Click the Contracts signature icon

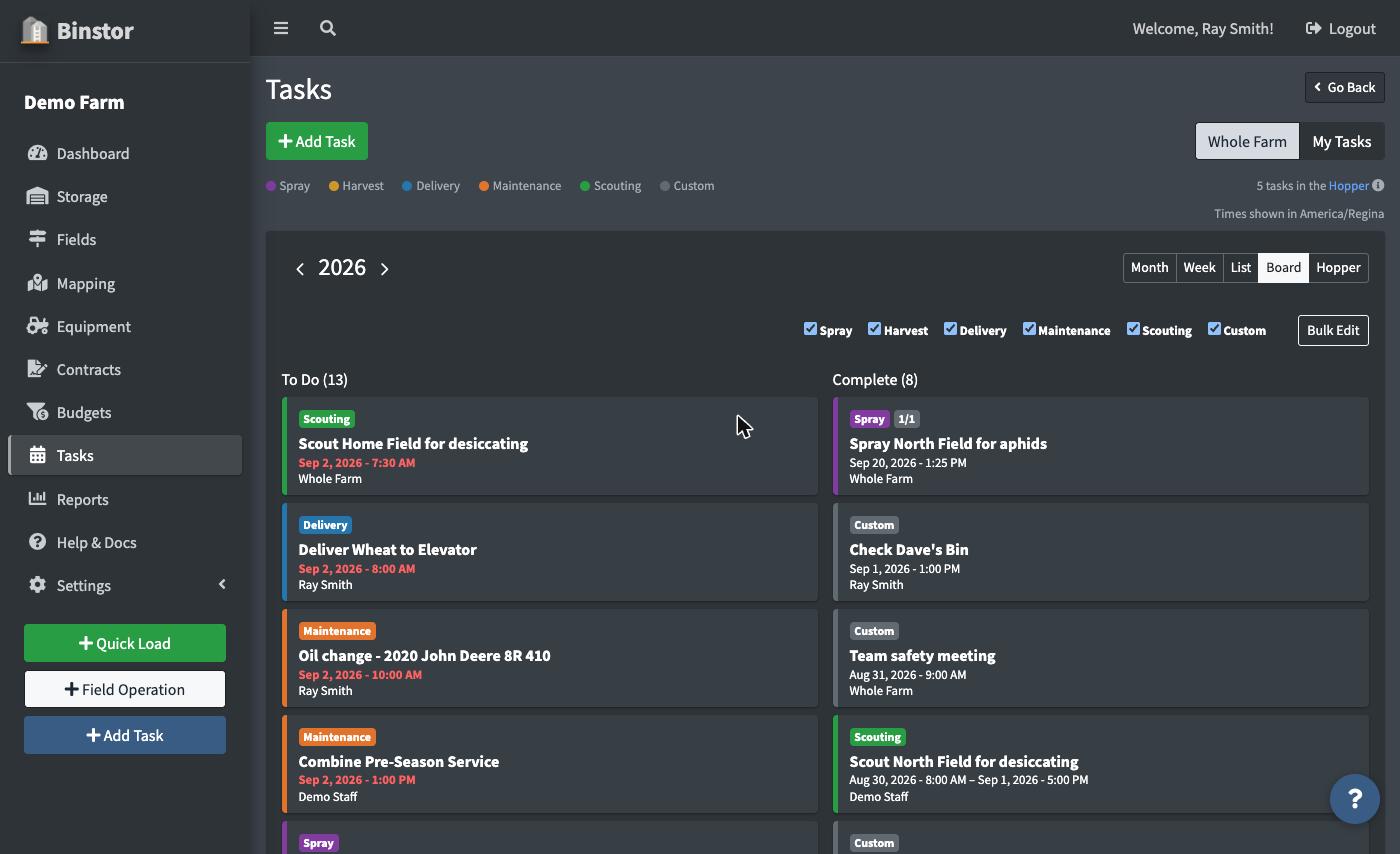38,369
